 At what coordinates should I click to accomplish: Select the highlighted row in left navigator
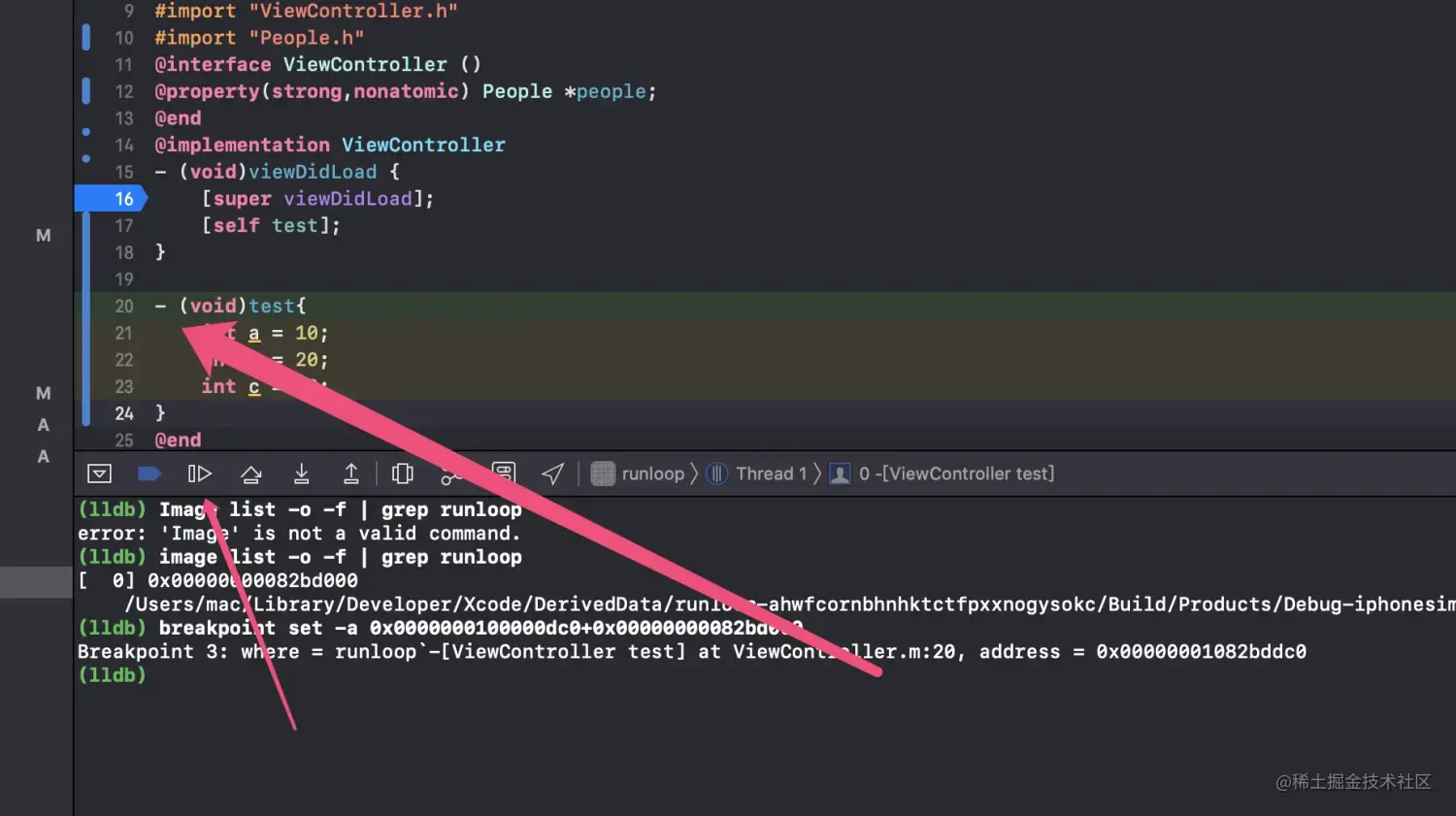(x=36, y=582)
